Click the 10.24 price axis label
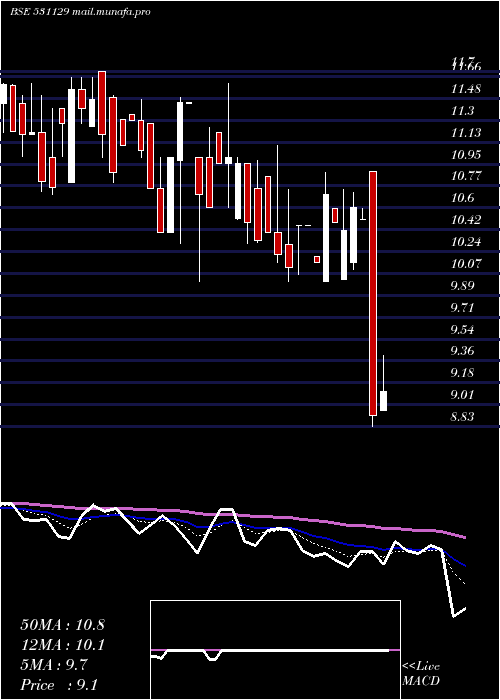500x700 pixels. click(466, 242)
